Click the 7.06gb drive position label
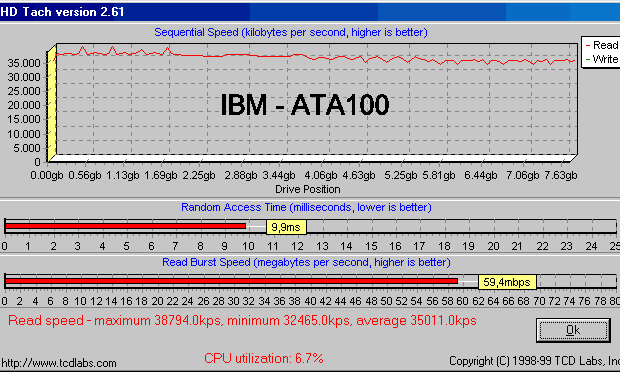620x372 pixels. point(522,175)
